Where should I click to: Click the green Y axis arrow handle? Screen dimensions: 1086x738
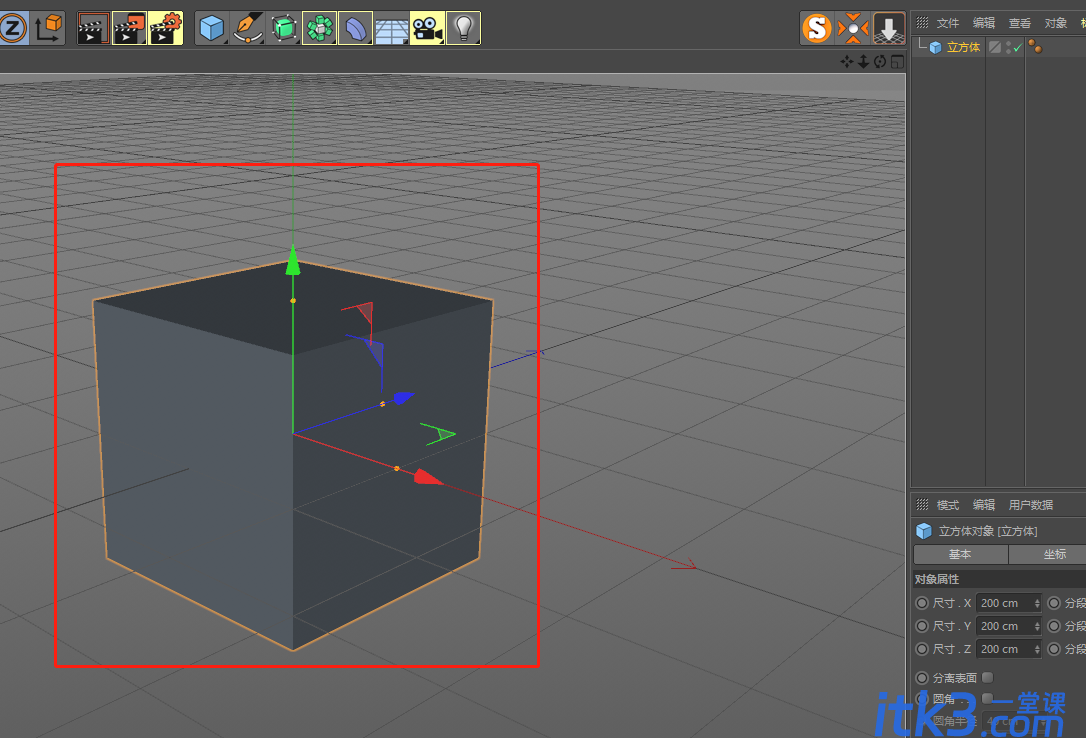click(x=293, y=260)
